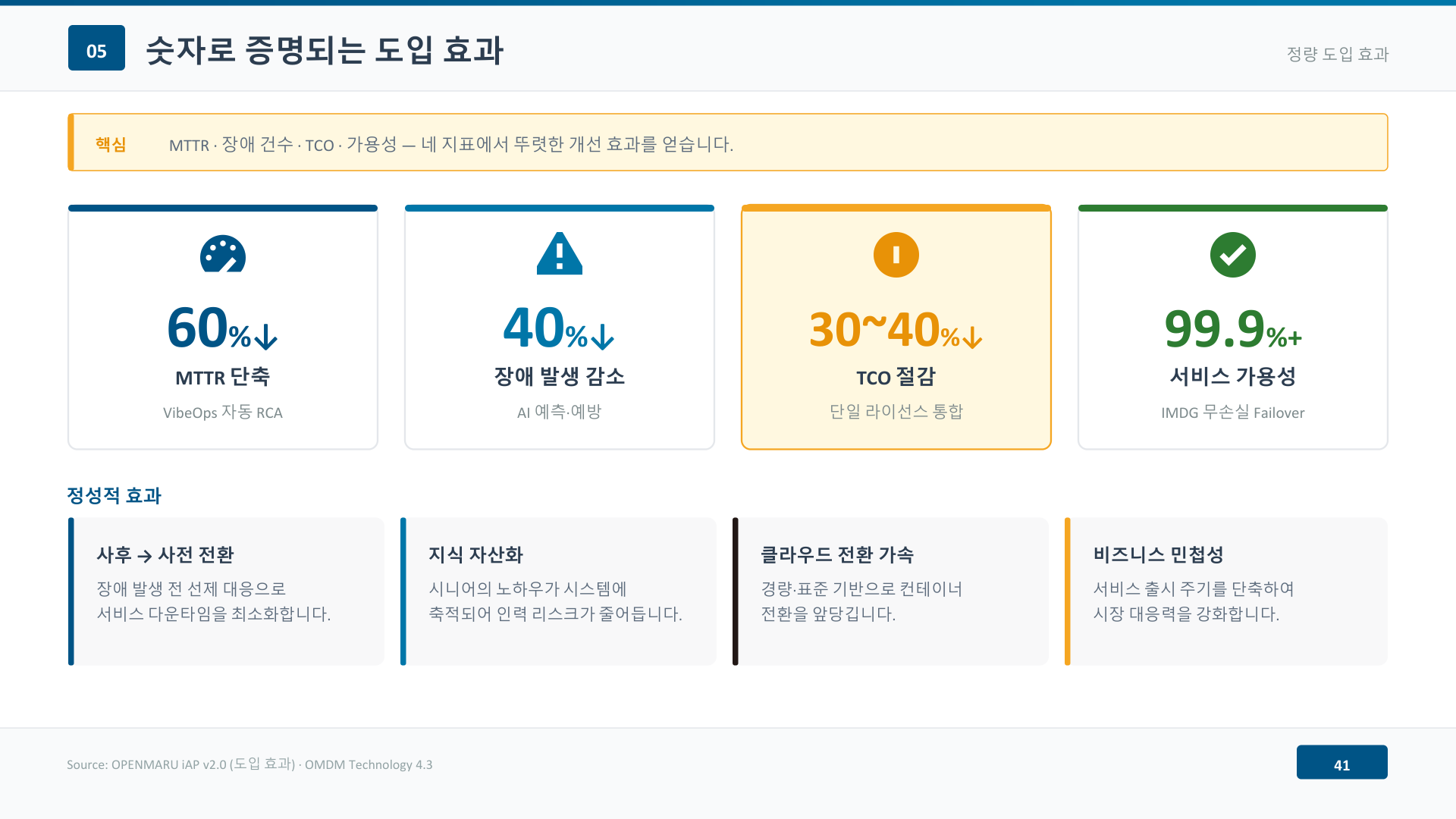Select the slide title 숫자로 증명되는 도입 효과
1456x819 pixels.
click(x=325, y=50)
